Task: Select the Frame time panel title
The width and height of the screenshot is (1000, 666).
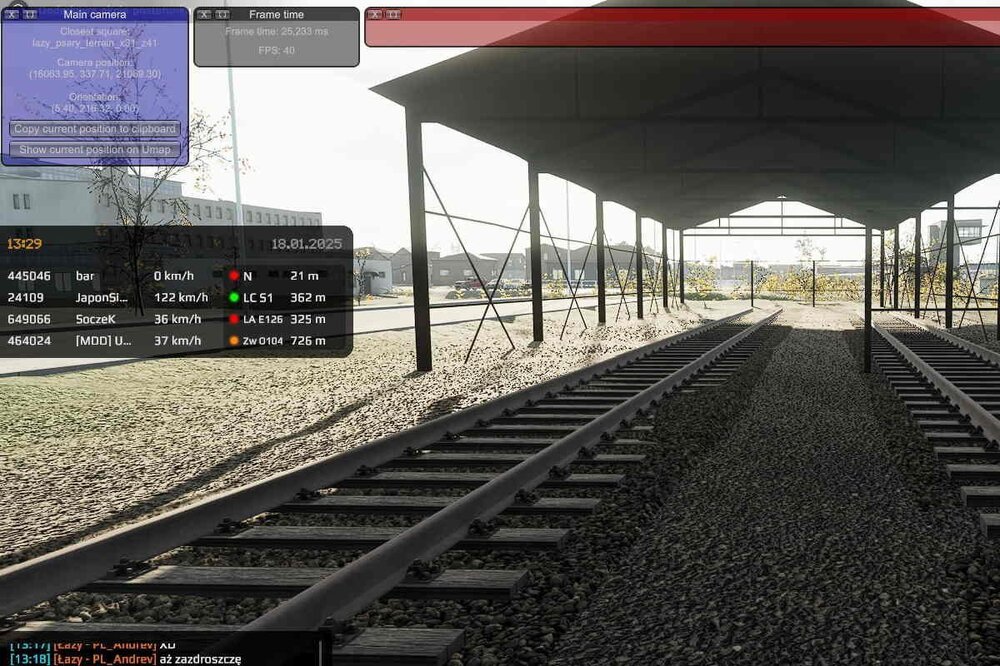Action: pyautogui.click(x=276, y=14)
